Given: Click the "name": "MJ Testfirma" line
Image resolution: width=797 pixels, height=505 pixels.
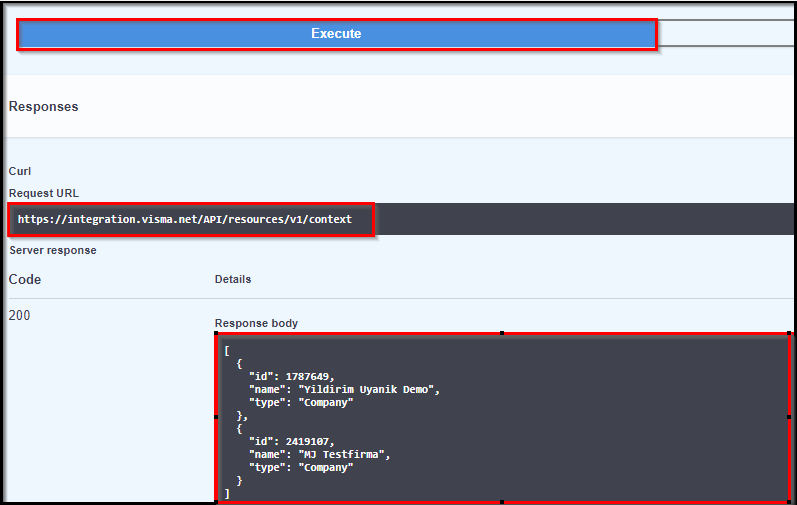Looking at the screenshot, I should click(x=319, y=455).
